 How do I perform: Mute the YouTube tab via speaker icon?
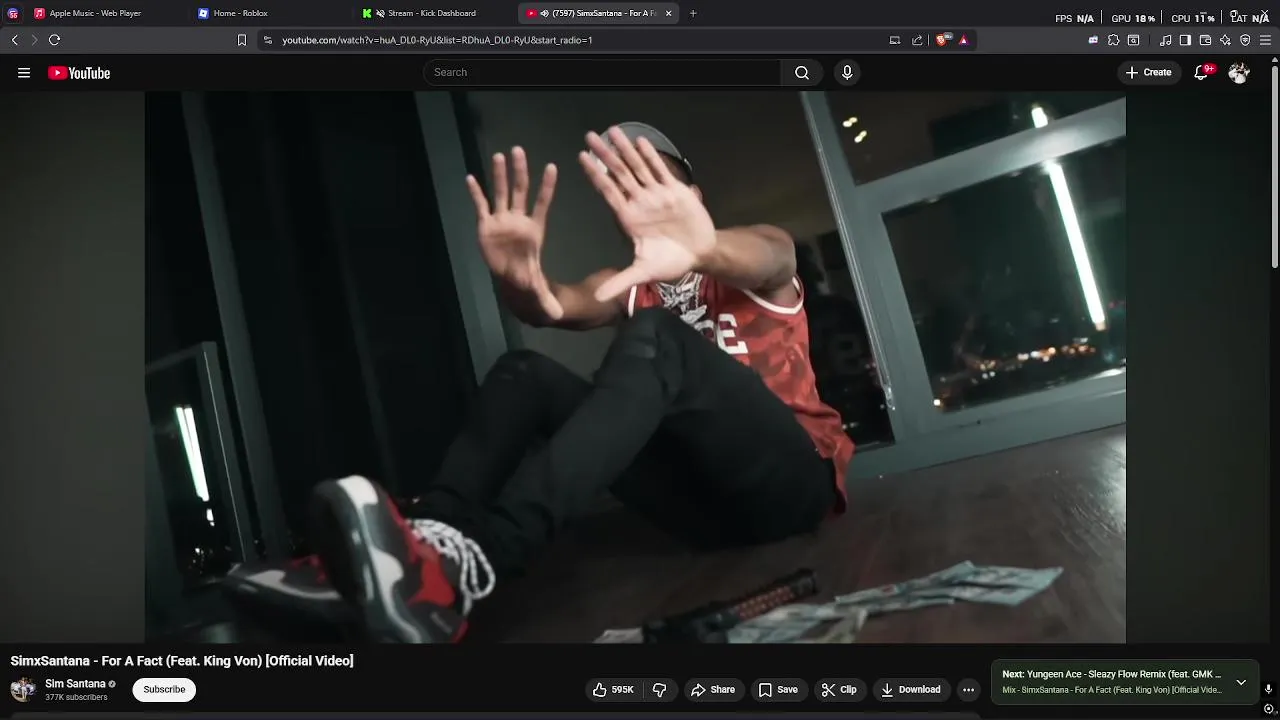pos(544,13)
